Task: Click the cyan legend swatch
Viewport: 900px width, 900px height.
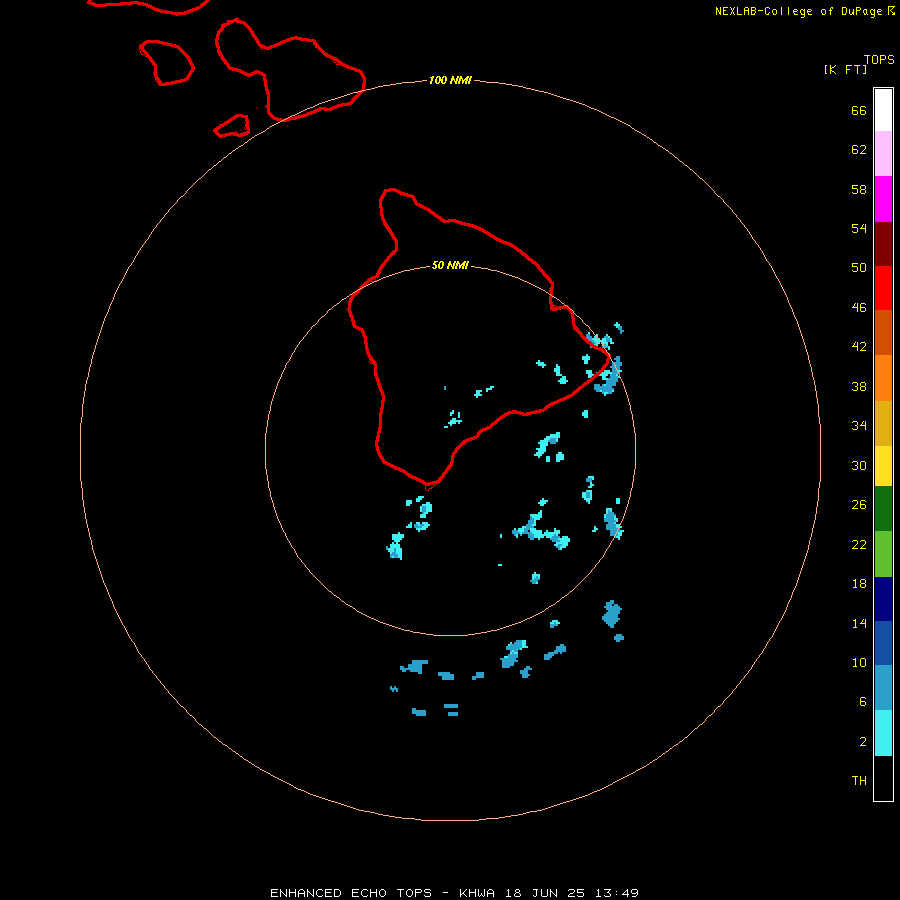Action: pyautogui.click(x=883, y=733)
